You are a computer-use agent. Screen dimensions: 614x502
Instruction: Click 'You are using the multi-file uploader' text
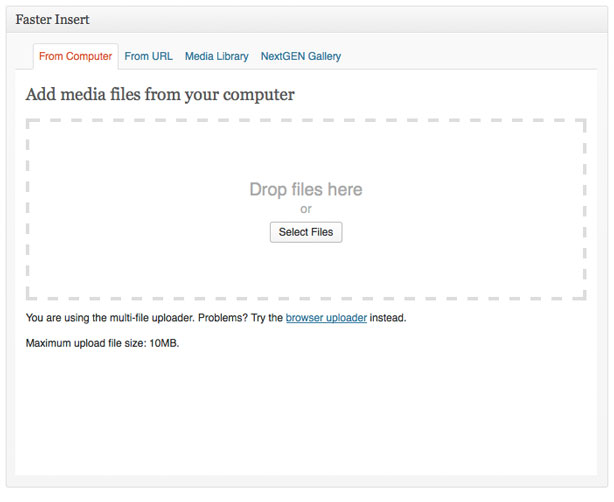coord(110,318)
